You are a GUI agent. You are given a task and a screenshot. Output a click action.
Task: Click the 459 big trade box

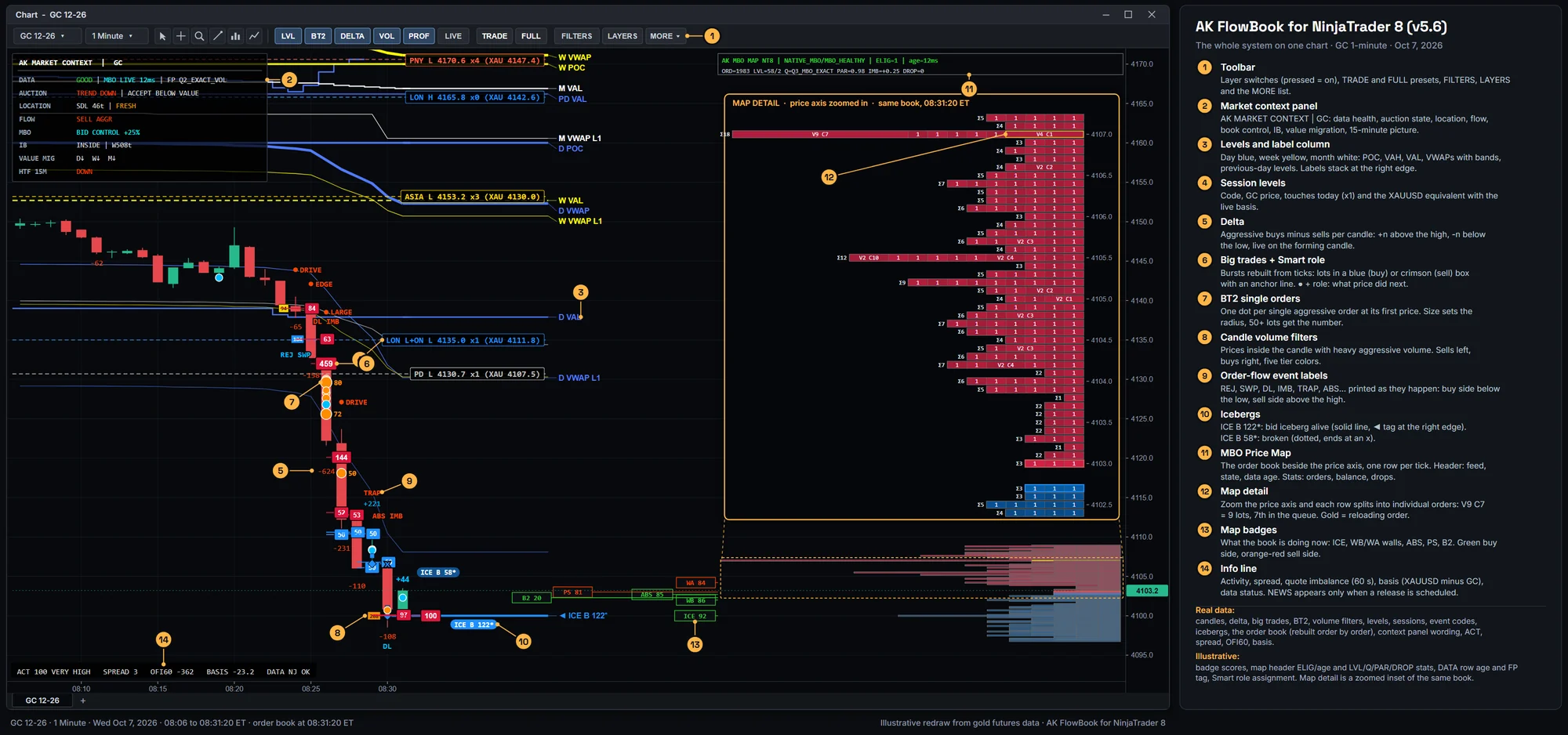point(326,364)
